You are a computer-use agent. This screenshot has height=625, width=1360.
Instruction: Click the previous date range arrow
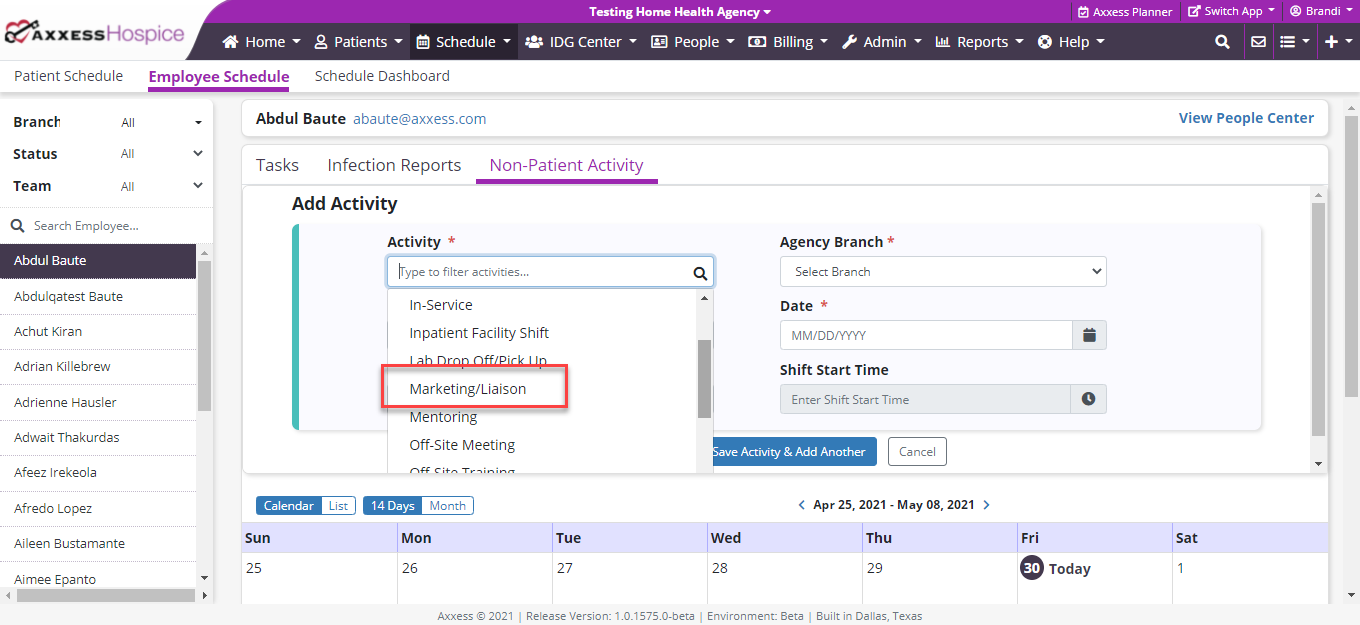802,505
